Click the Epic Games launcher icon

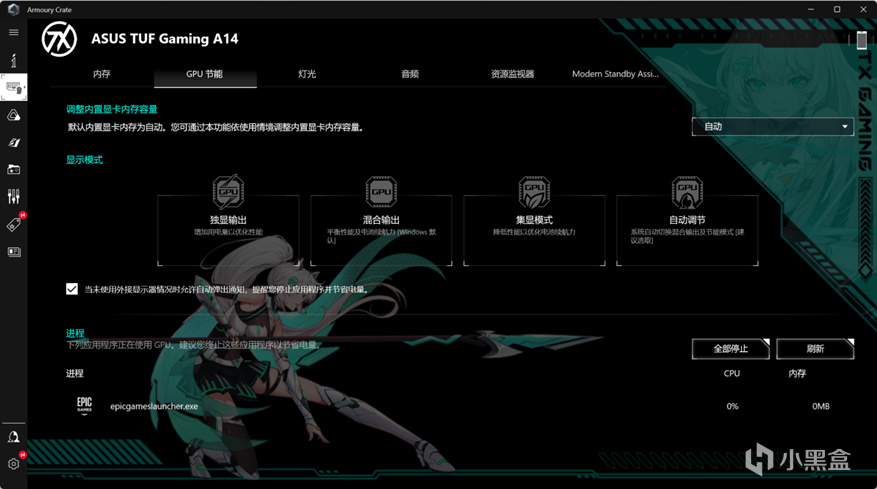coord(84,405)
